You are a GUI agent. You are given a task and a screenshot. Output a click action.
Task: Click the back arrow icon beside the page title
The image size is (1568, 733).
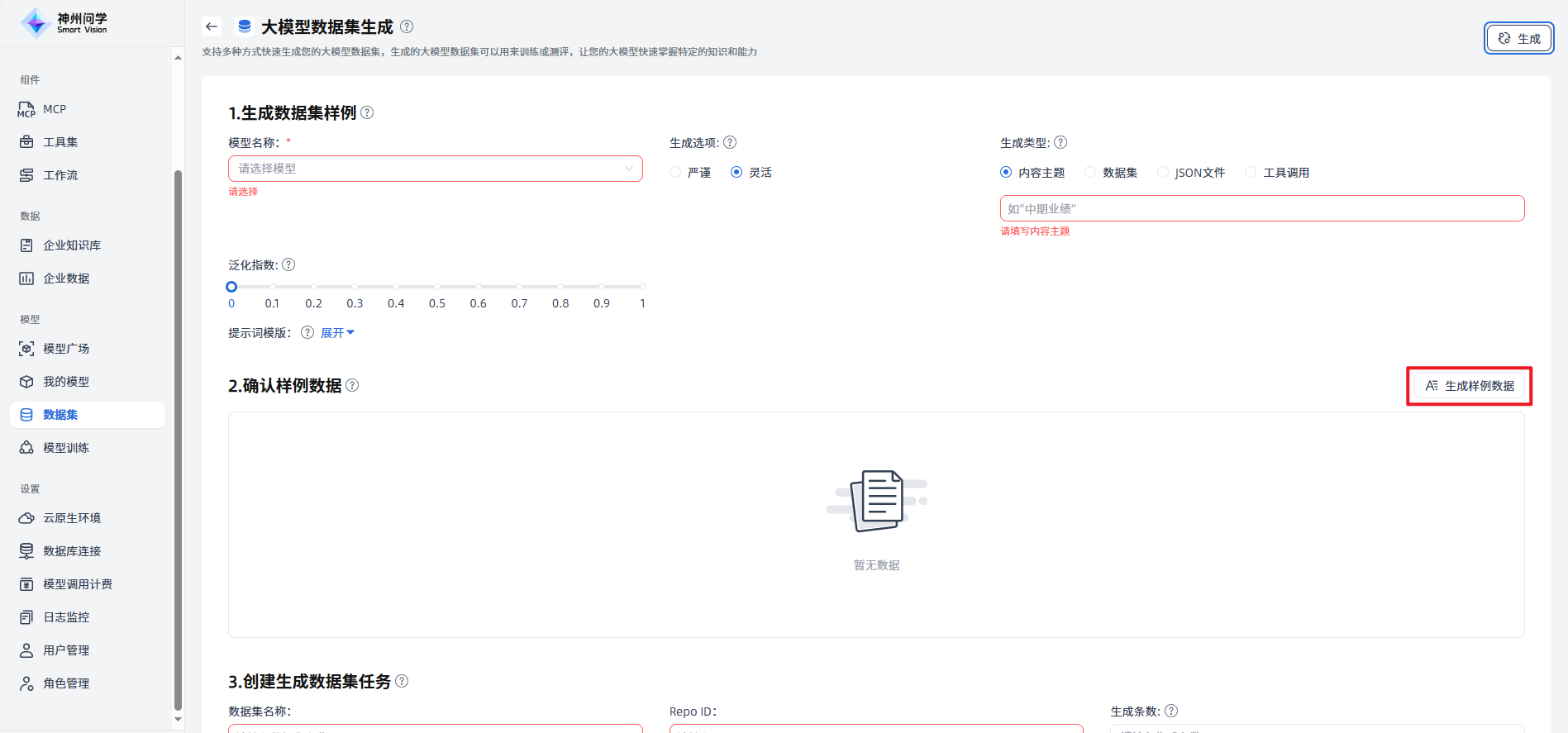point(212,26)
